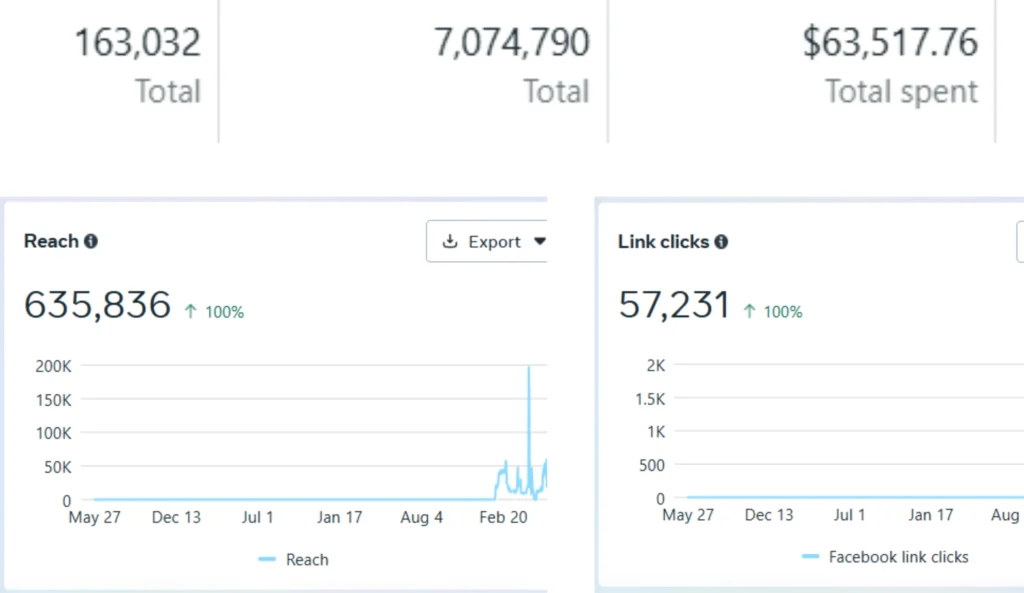1024x593 pixels.
Task: Click the partially visible button in Link clicks card
Action: click(x=1019, y=242)
